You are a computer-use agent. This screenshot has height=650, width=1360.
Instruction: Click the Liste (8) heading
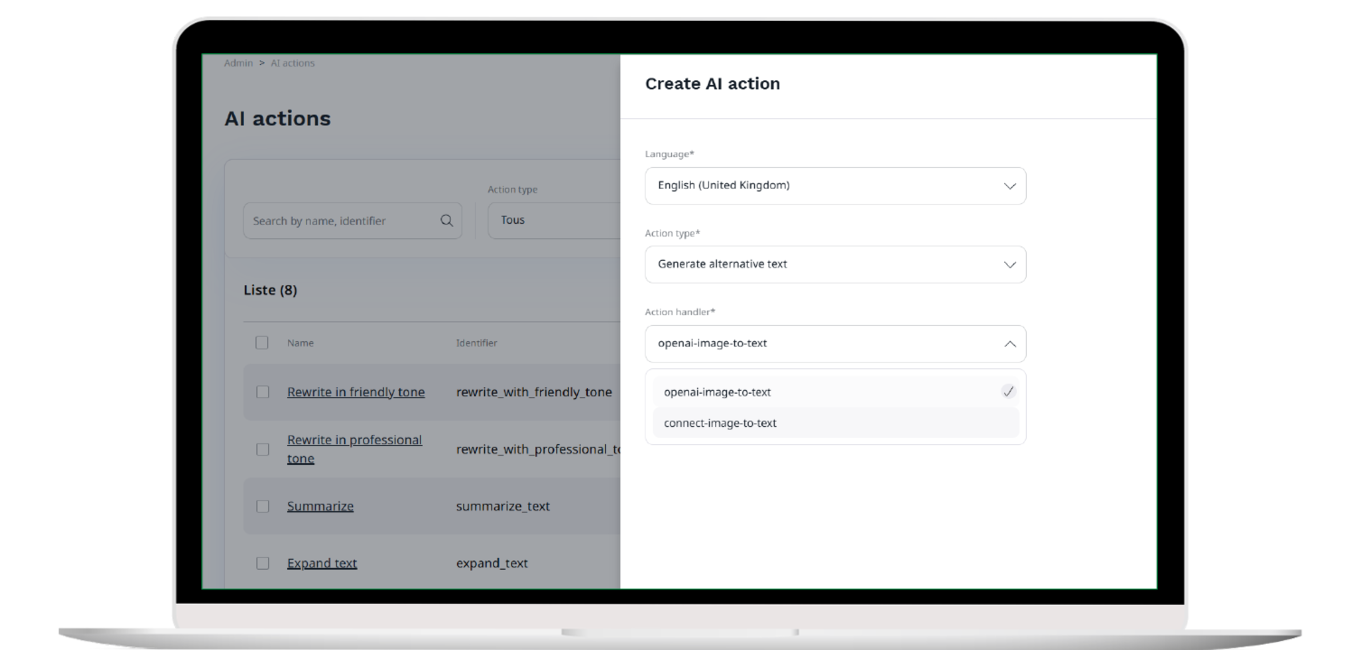point(270,290)
